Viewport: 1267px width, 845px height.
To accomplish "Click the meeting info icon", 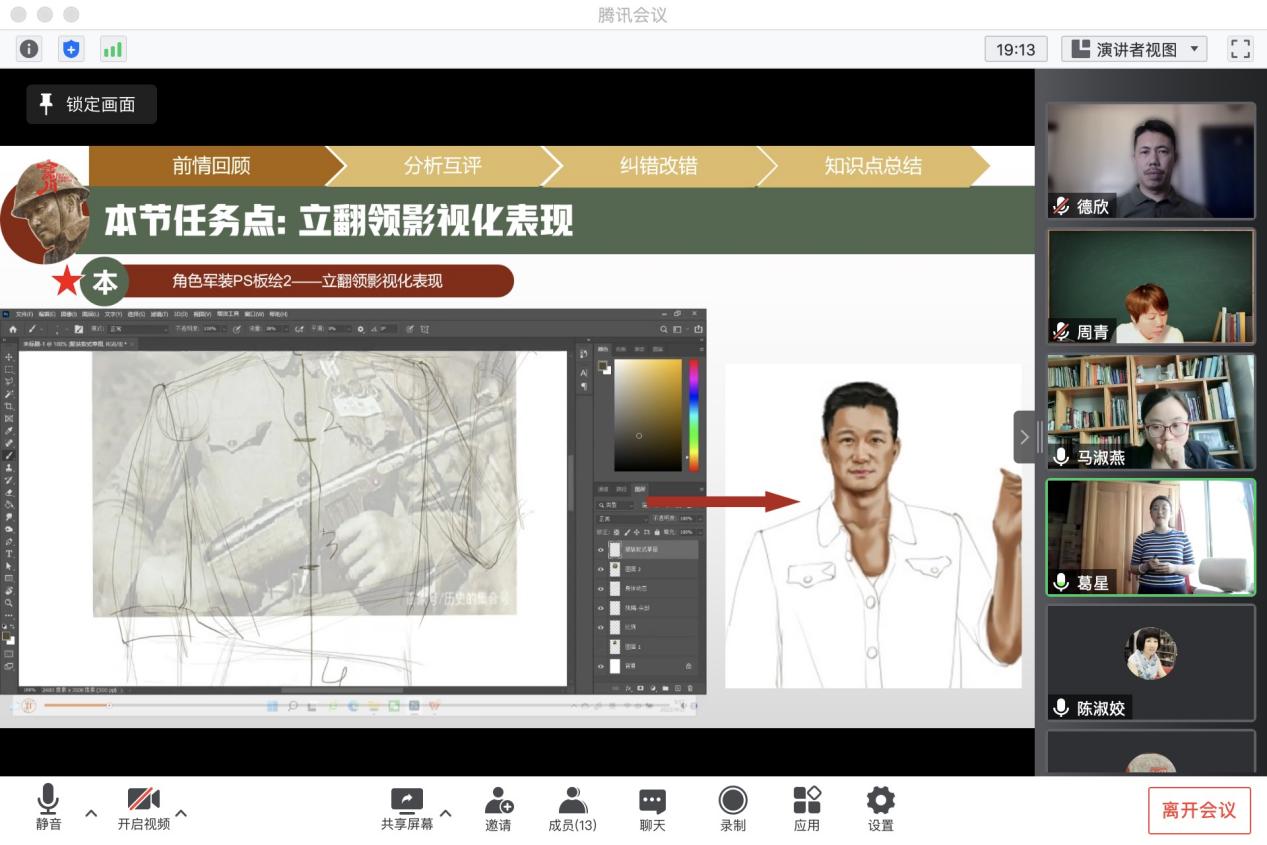I will pos(30,49).
